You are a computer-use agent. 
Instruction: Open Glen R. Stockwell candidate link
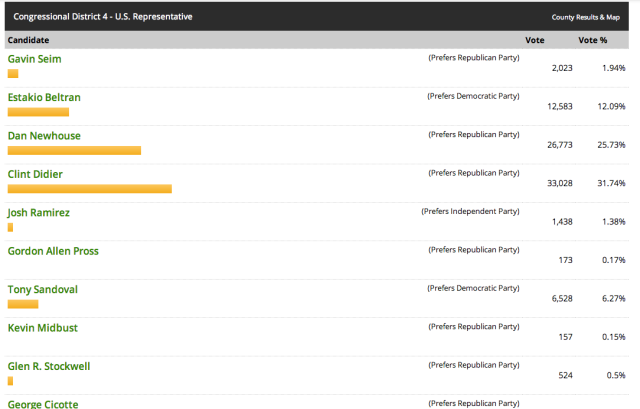click(49, 366)
